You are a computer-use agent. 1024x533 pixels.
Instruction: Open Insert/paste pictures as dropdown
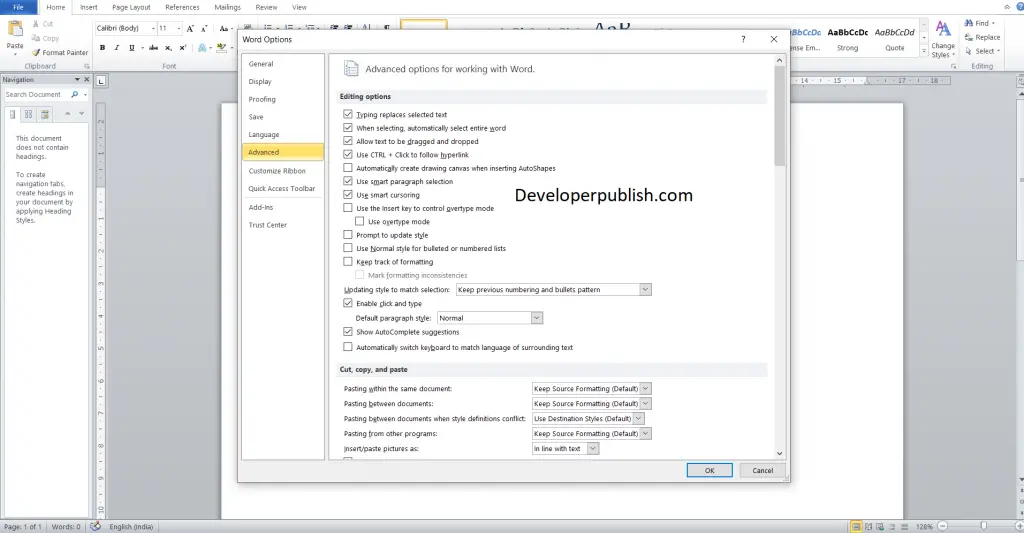coord(566,449)
